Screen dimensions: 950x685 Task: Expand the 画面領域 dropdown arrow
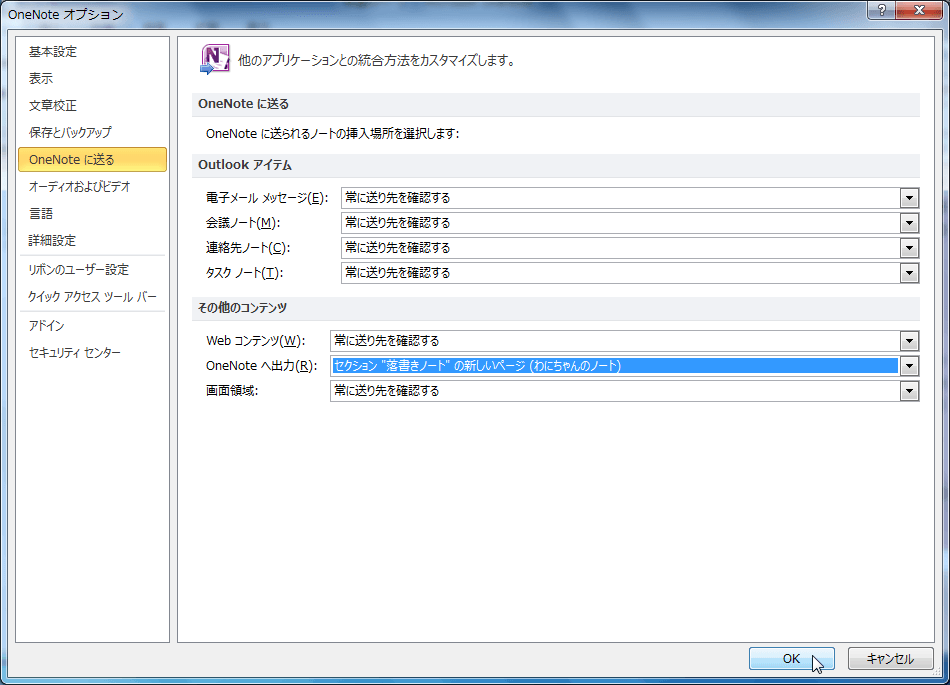[x=909, y=391]
